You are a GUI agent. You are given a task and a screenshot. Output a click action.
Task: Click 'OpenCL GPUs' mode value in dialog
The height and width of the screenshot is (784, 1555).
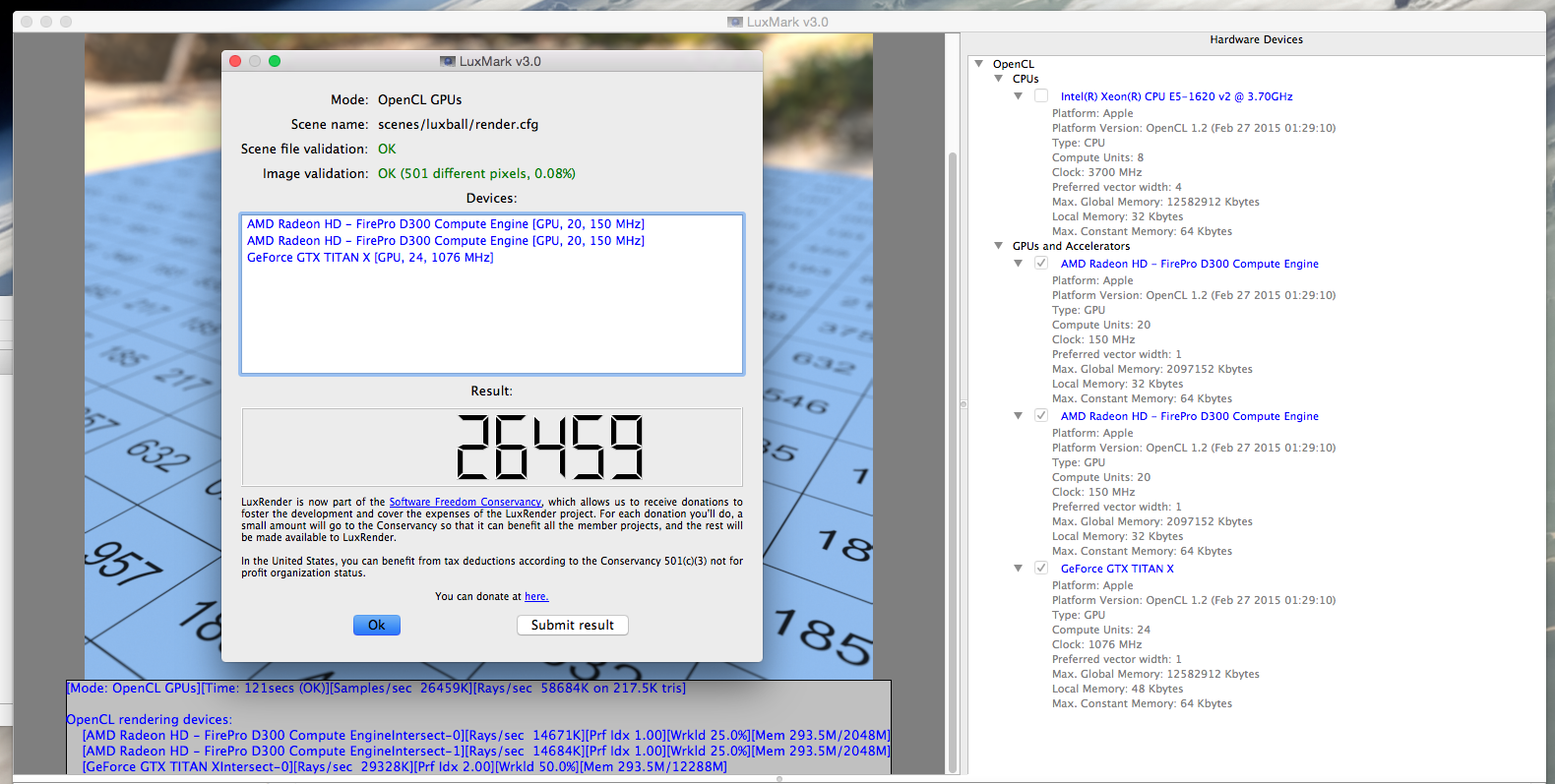(x=419, y=99)
